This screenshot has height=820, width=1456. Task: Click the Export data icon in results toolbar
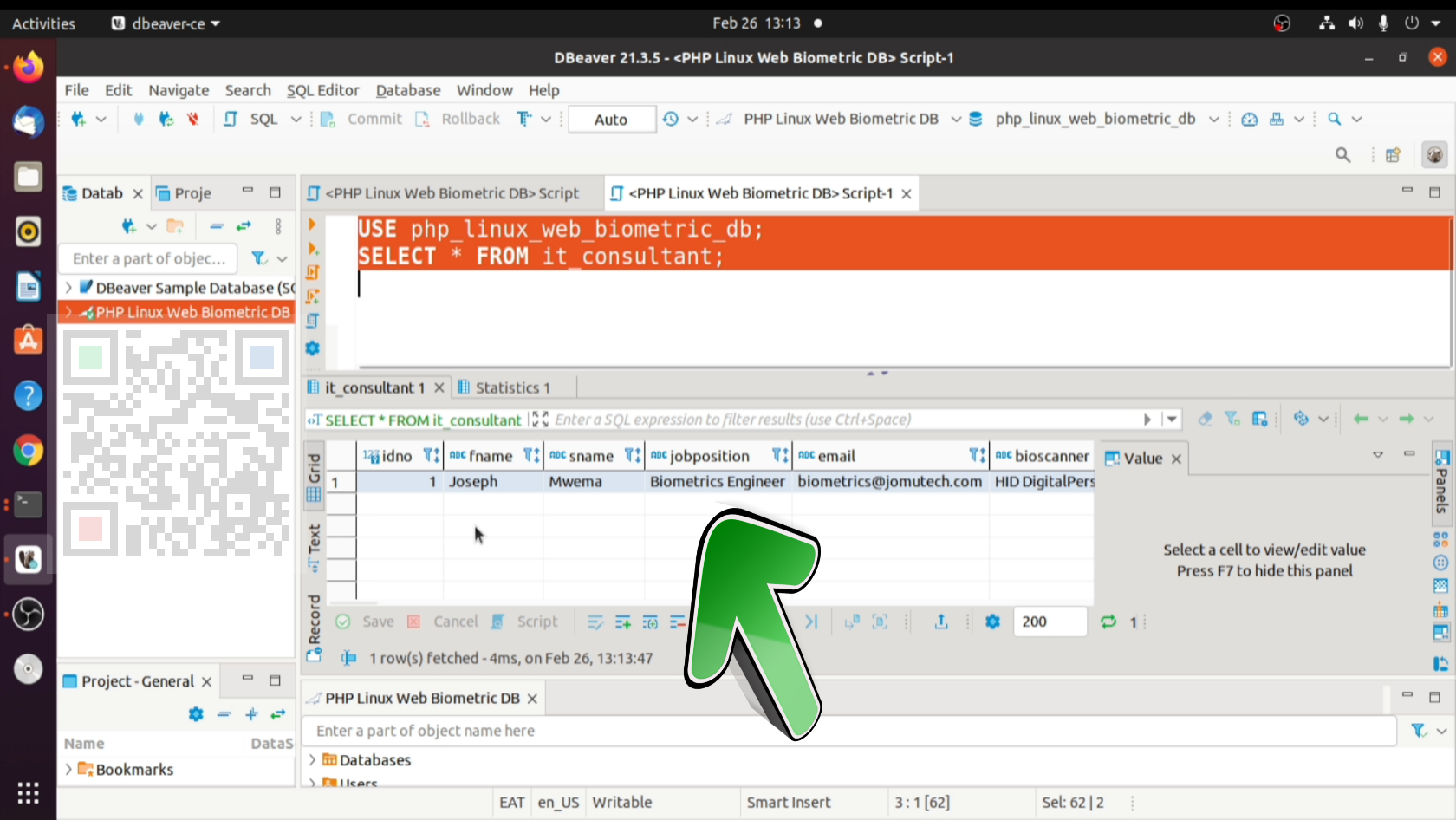tap(941, 622)
